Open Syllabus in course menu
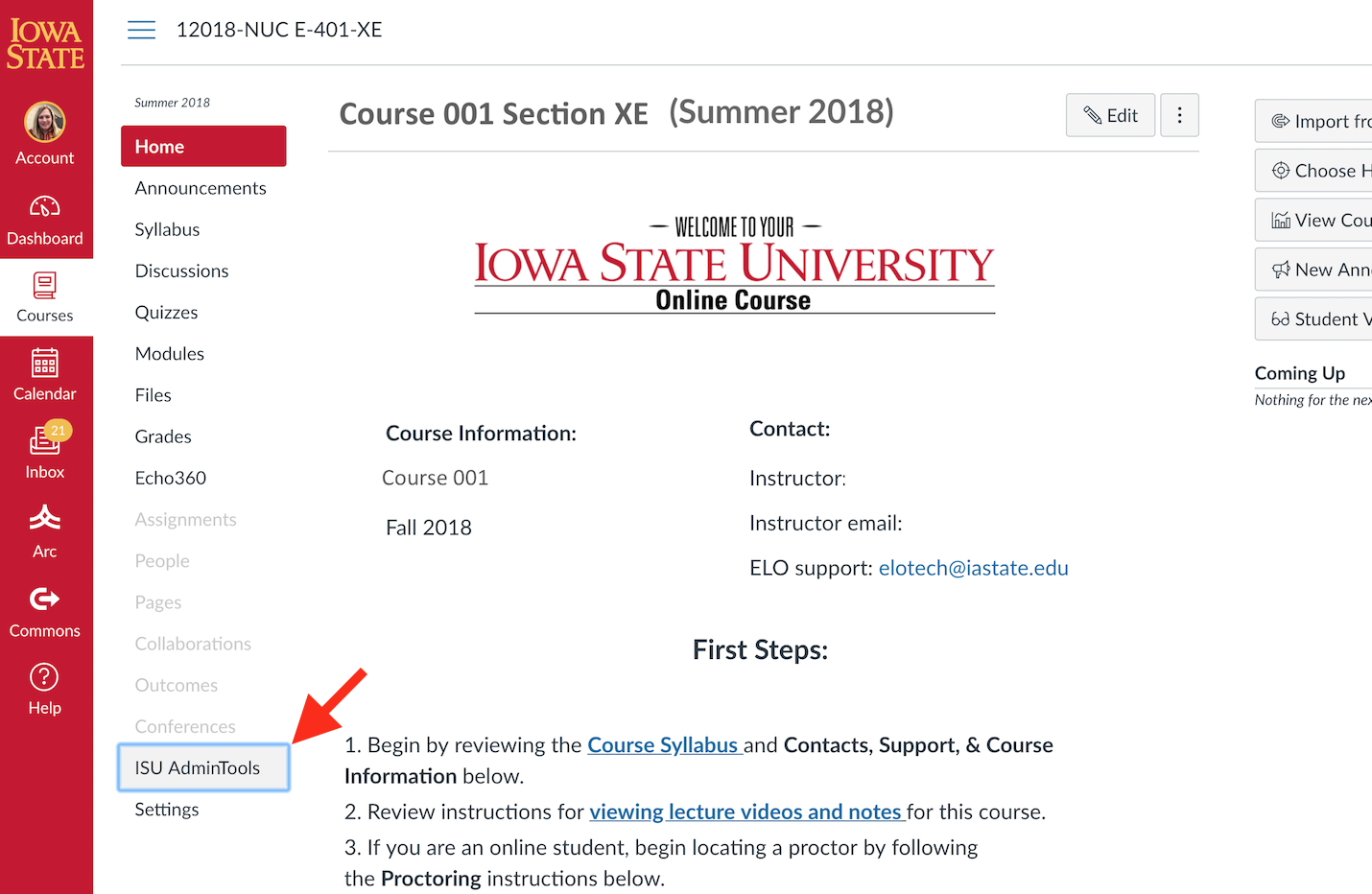 167,229
